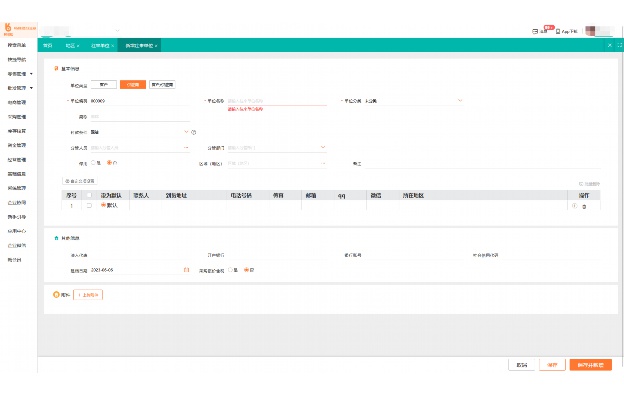Screen dimensions: 624x395
Task: Click the 到货地址 column header
Action: pyautogui.click(x=176, y=195)
